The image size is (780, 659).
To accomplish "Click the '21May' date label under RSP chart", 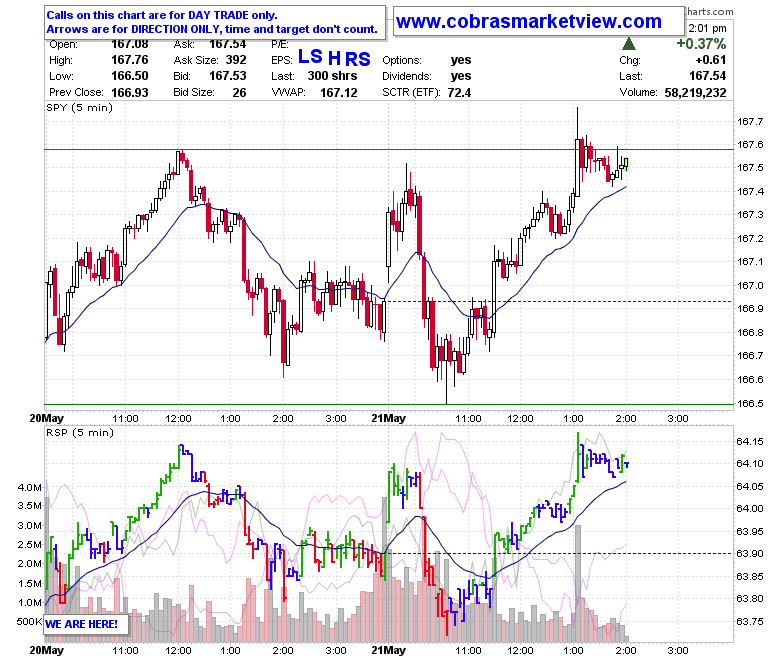I will (389, 650).
